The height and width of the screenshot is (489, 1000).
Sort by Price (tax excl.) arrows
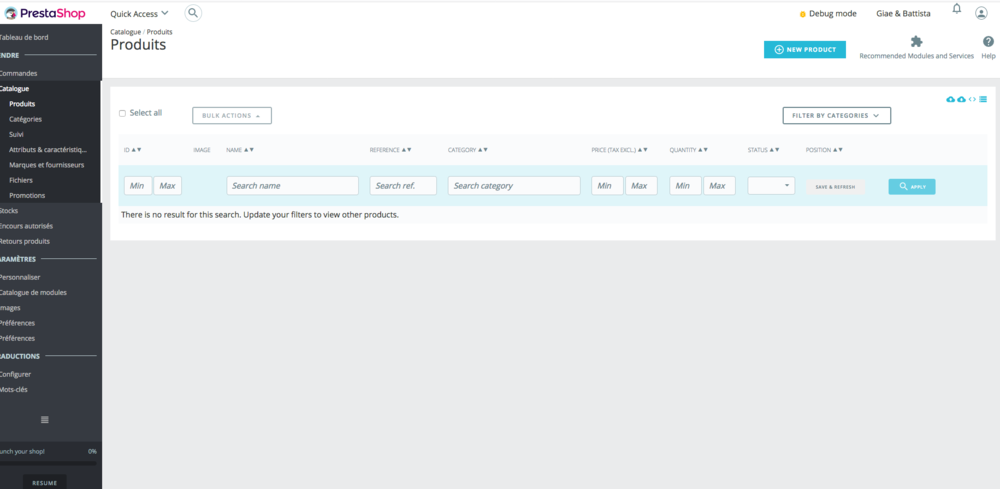(x=643, y=150)
